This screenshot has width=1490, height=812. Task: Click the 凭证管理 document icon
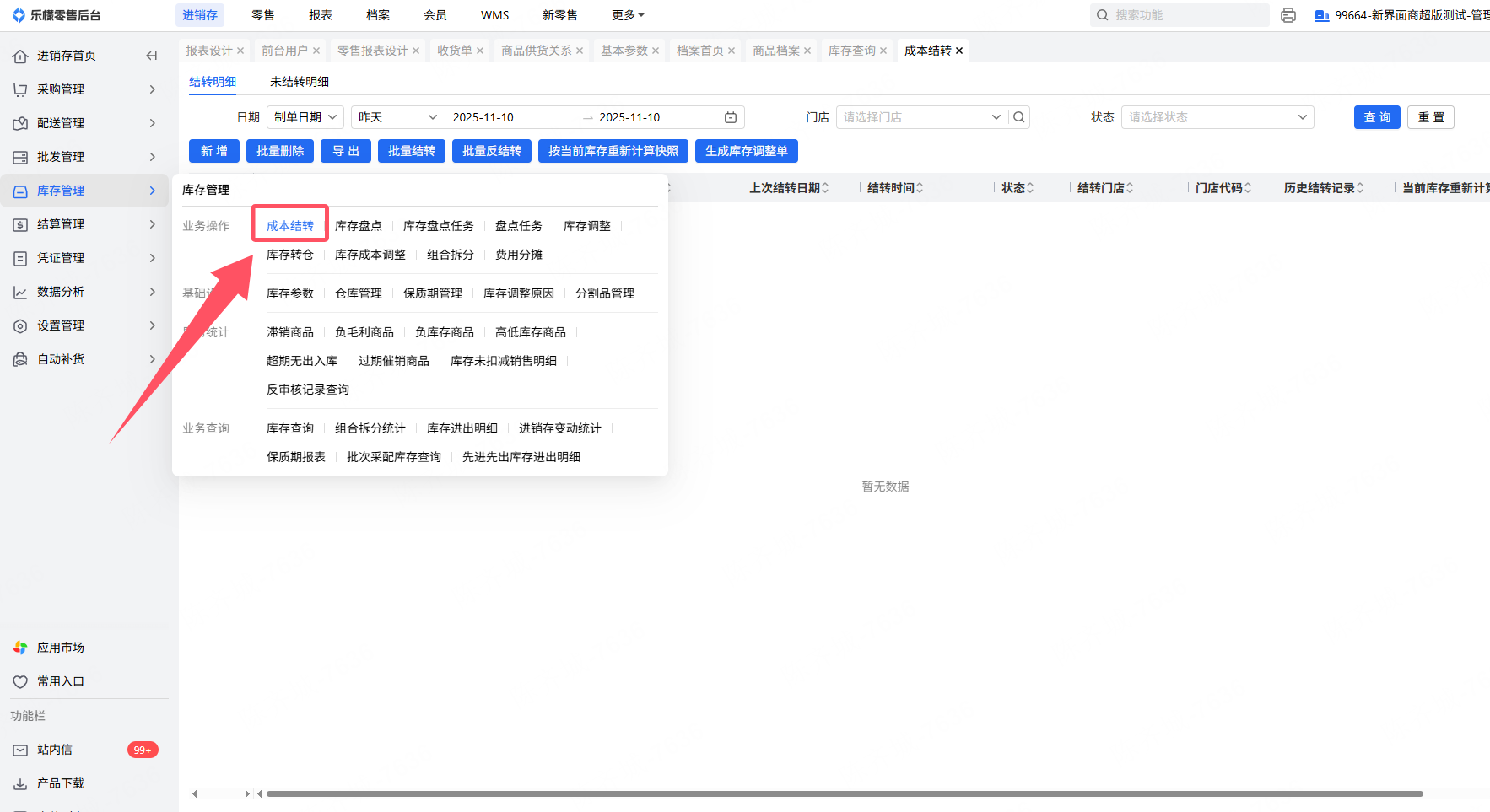[20, 258]
